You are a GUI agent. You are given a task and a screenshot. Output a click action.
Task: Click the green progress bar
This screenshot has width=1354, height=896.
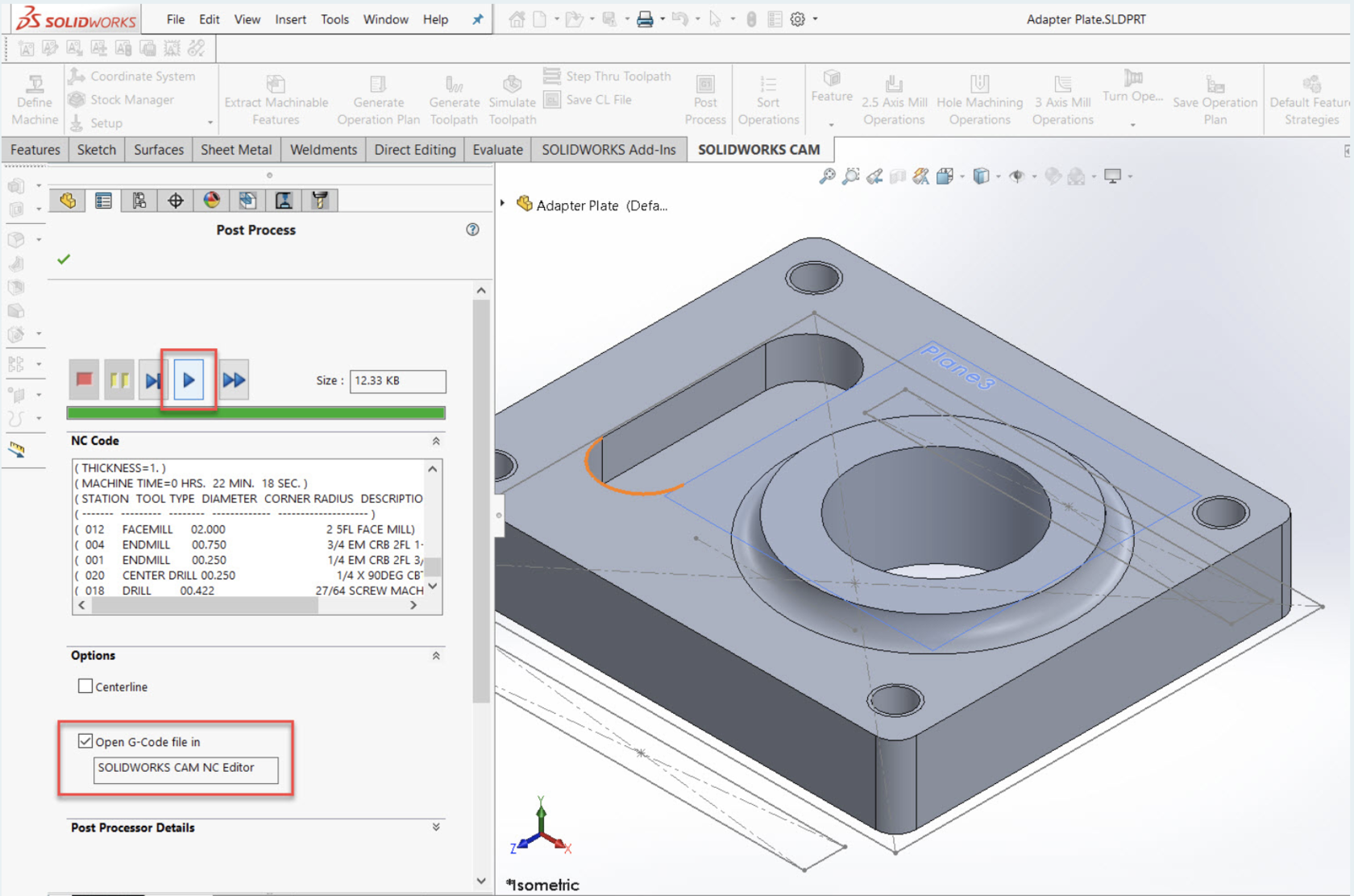coord(255,413)
